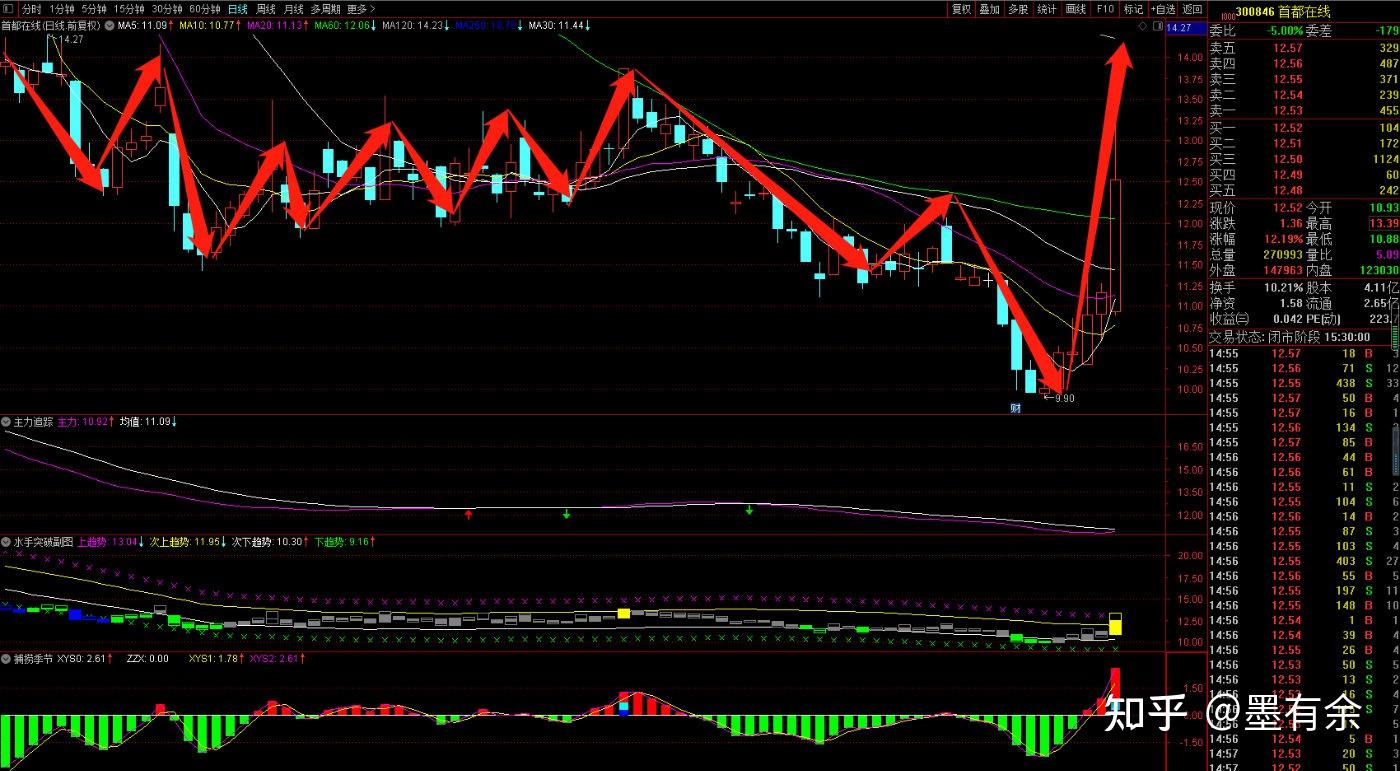The height and width of the screenshot is (771, 1400).
Task: Toggle 复权 price adjustment
Action: coord(961,9)
